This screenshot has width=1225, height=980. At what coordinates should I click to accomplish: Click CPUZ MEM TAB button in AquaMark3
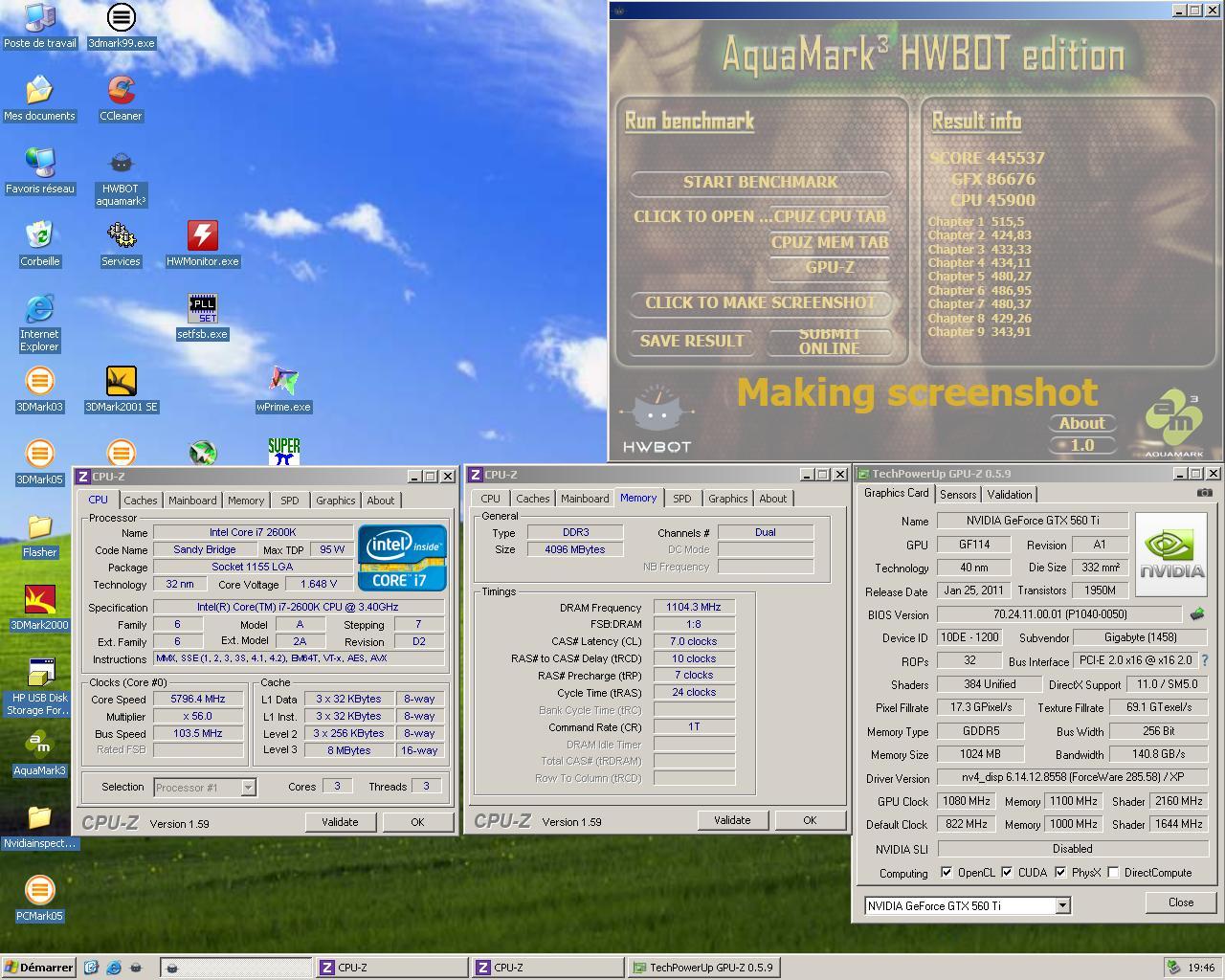click(830, 242)
